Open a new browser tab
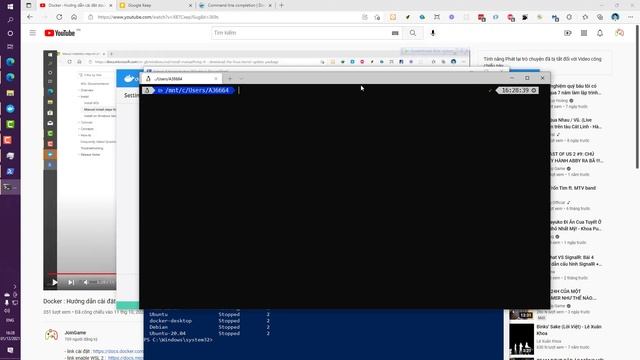Image resolution: width=640 pixels, height=360 pixels. pyautogui.click(x=282, y=5)
